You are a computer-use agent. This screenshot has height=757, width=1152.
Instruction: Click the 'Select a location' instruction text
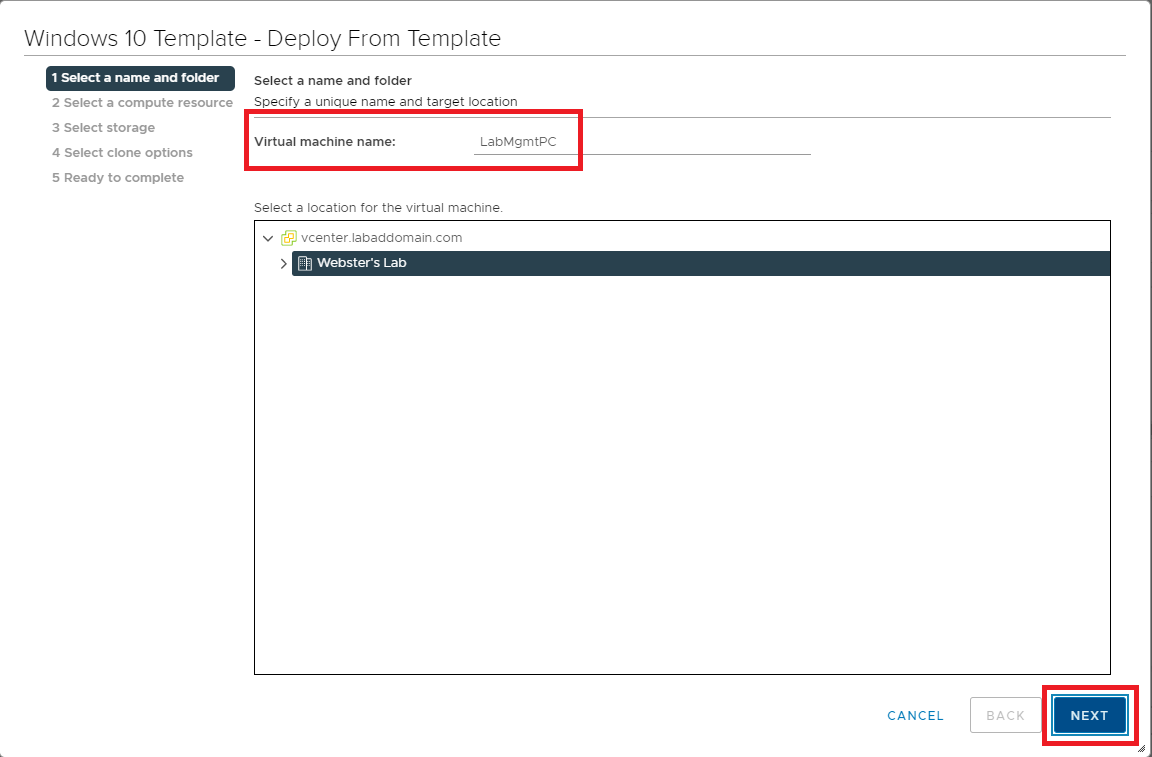[x=378, y=208]
